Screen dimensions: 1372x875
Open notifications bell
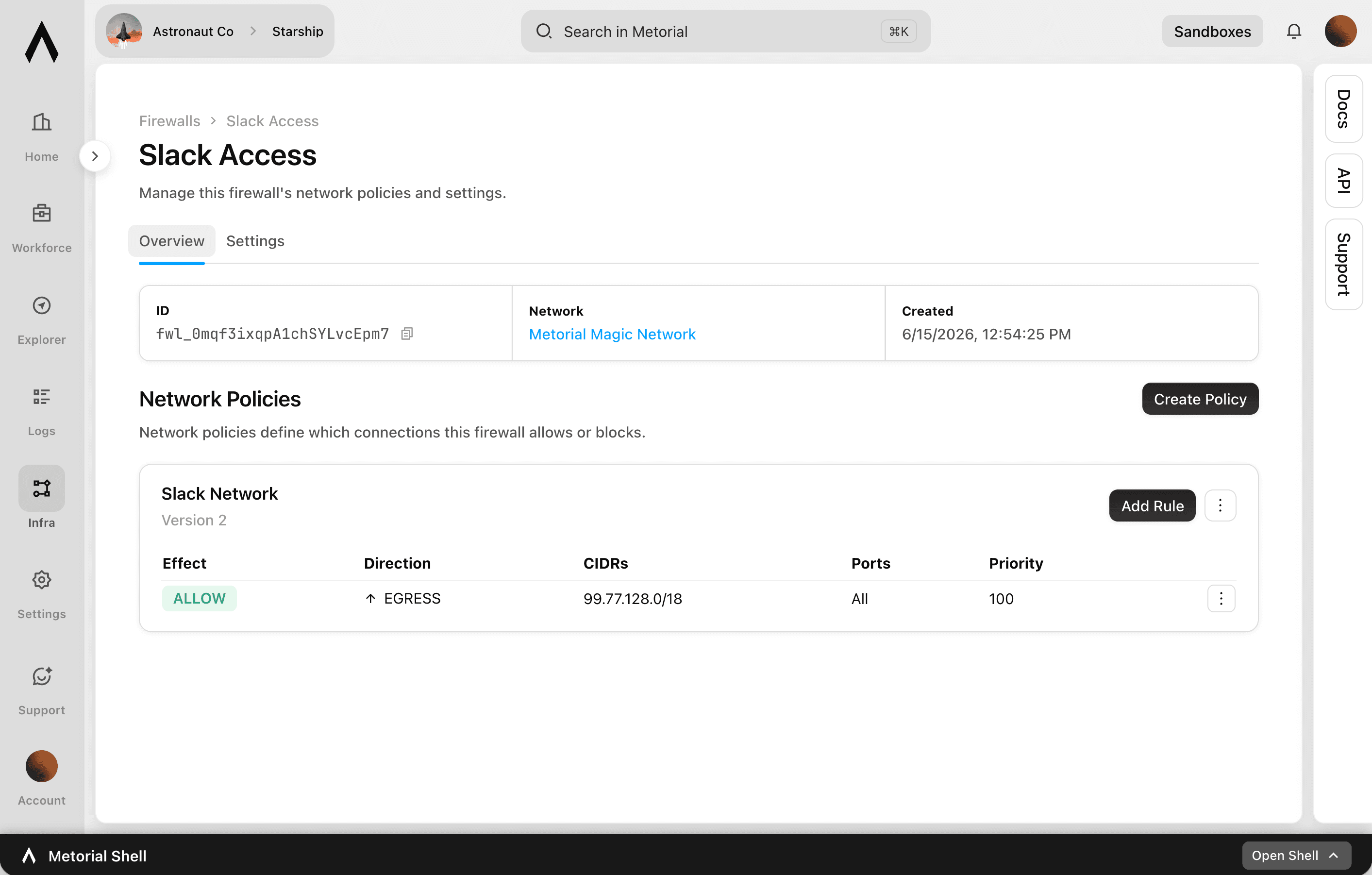tap(1294, 32)
